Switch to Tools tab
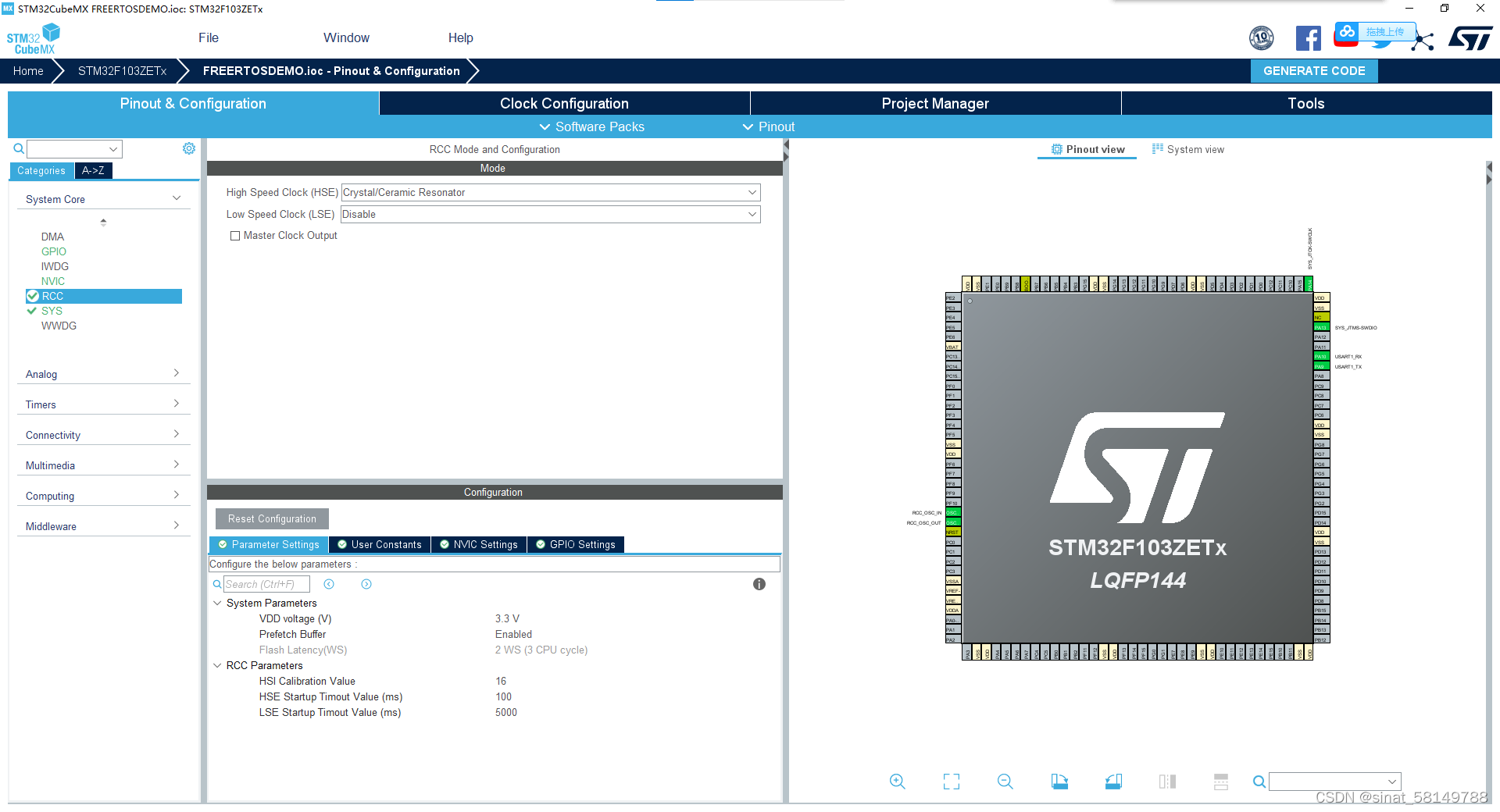1500x812 pixels. click(x=1306, y=103)
